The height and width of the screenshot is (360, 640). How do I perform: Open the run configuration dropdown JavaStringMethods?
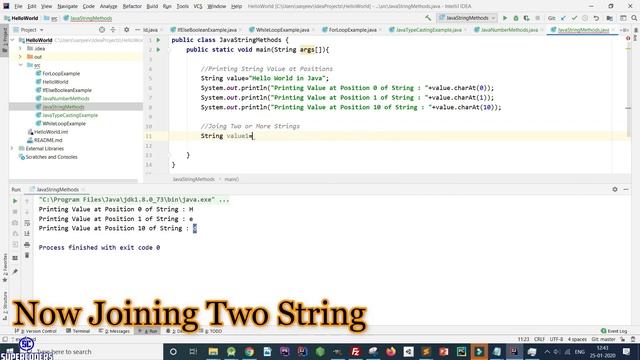[x=467, y=18]
